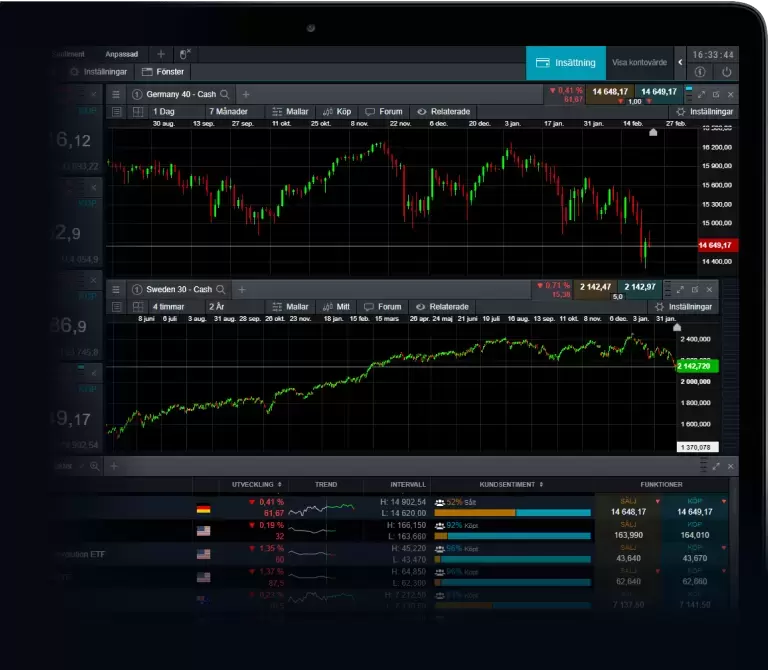Open Mallar in Sweden 30 chart toolbar
The image size is (768, 670).
[290, 307]
